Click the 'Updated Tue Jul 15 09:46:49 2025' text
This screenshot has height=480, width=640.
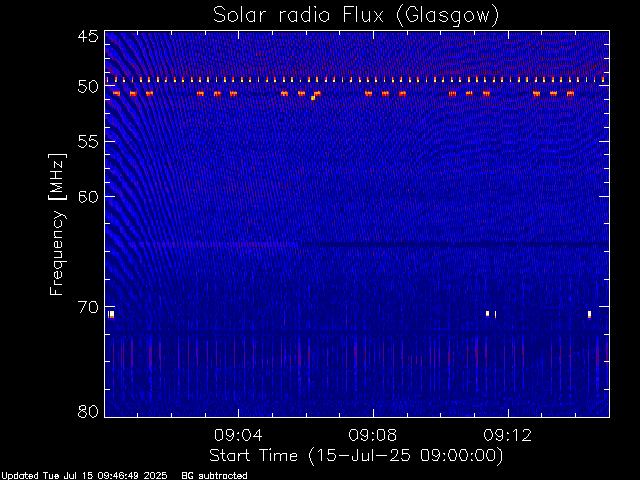[84, 476]
